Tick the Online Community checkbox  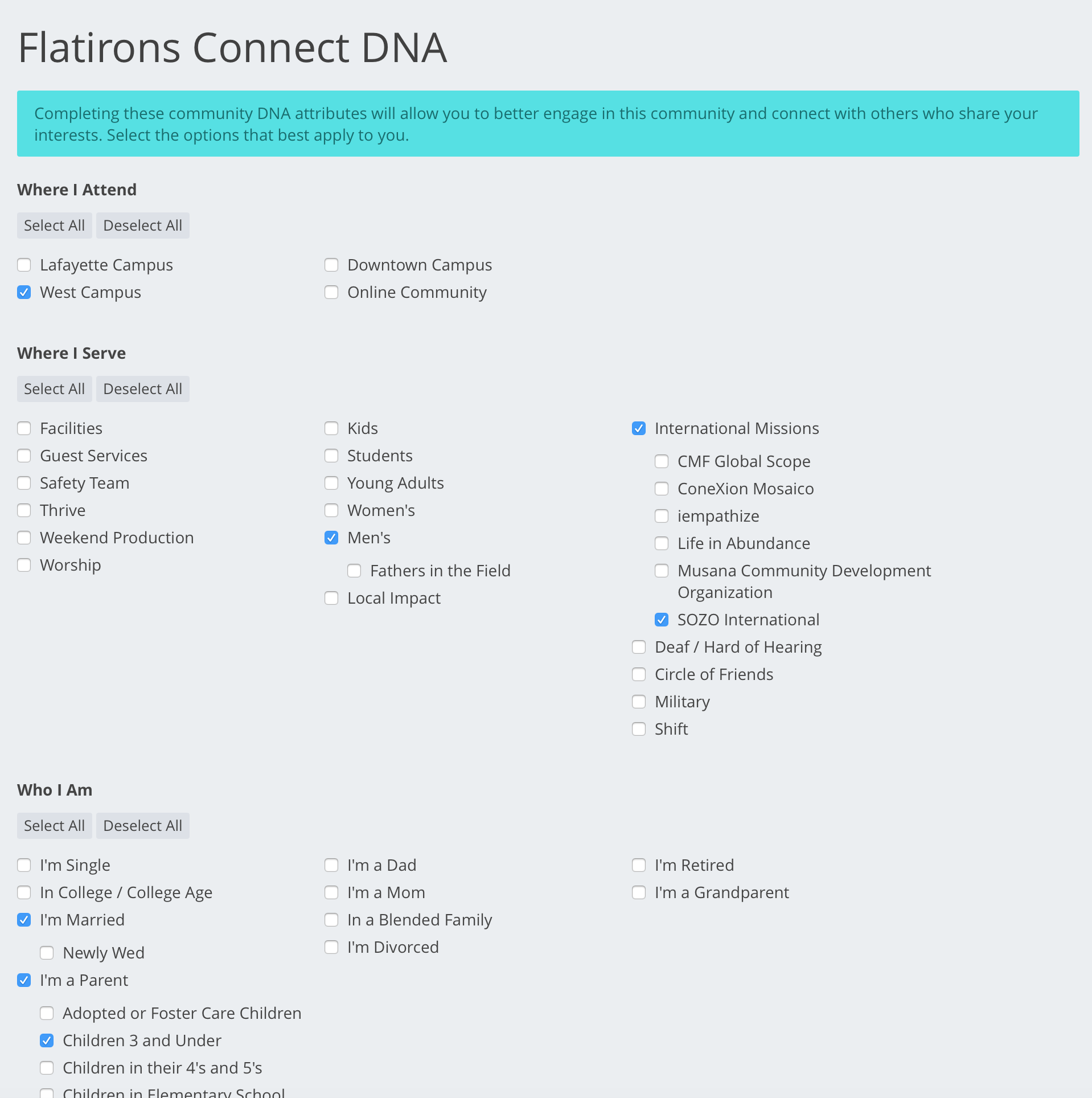coord(331,292)
